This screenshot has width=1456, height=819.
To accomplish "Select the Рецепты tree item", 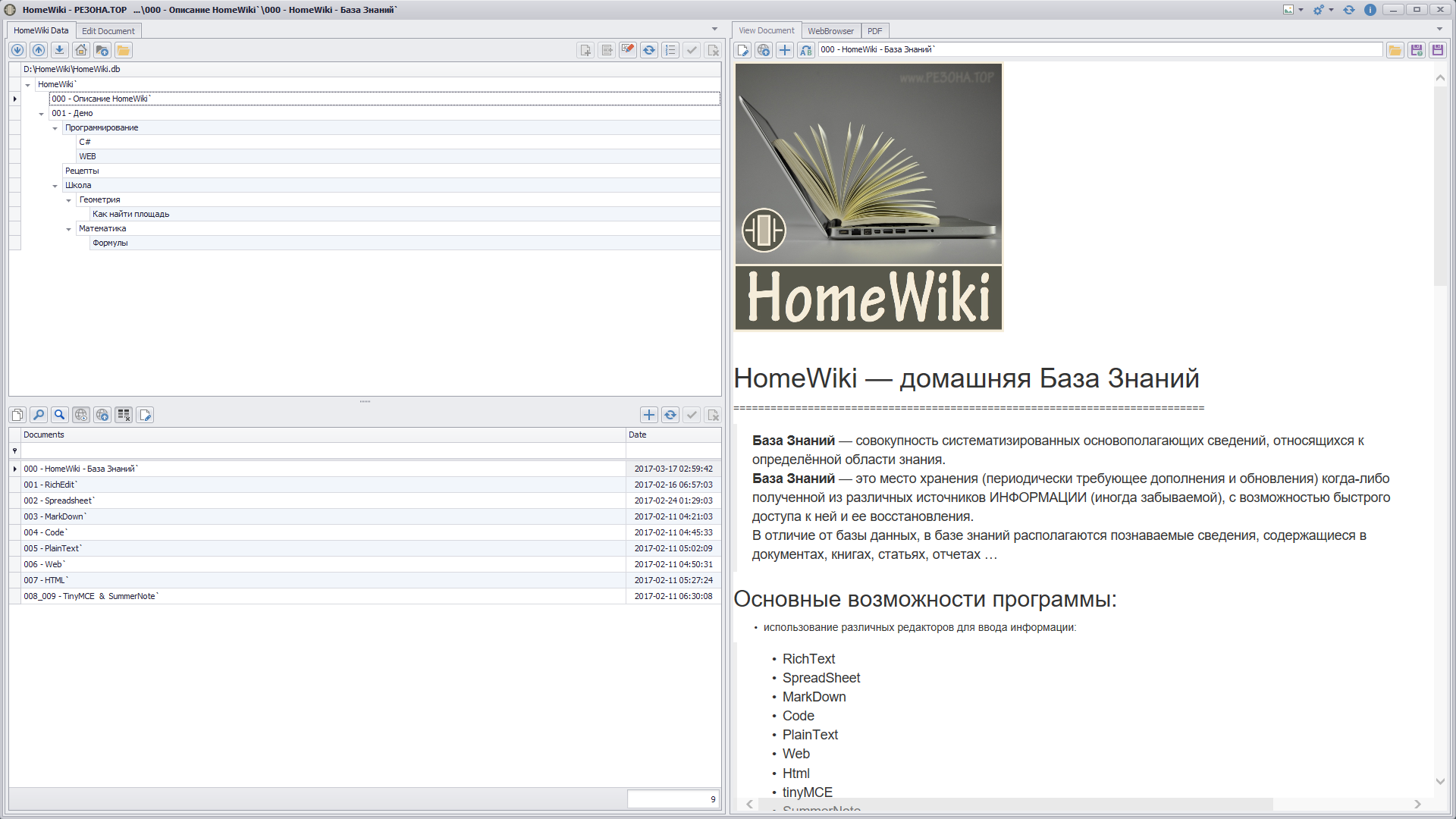I will [391, 171].
